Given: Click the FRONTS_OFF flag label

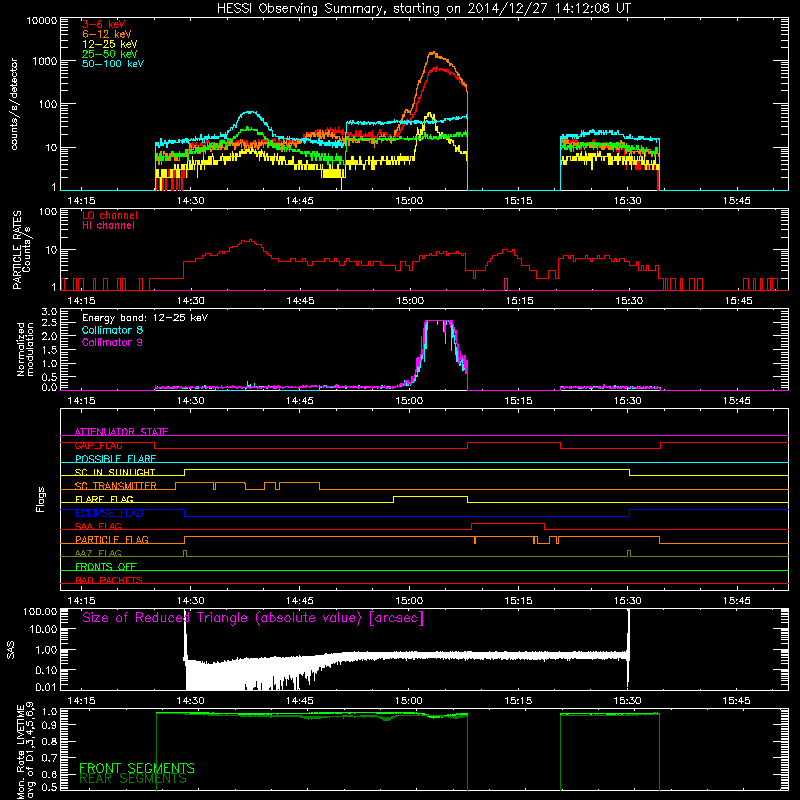Looking at the screenshot, I should tap(106, 567).
